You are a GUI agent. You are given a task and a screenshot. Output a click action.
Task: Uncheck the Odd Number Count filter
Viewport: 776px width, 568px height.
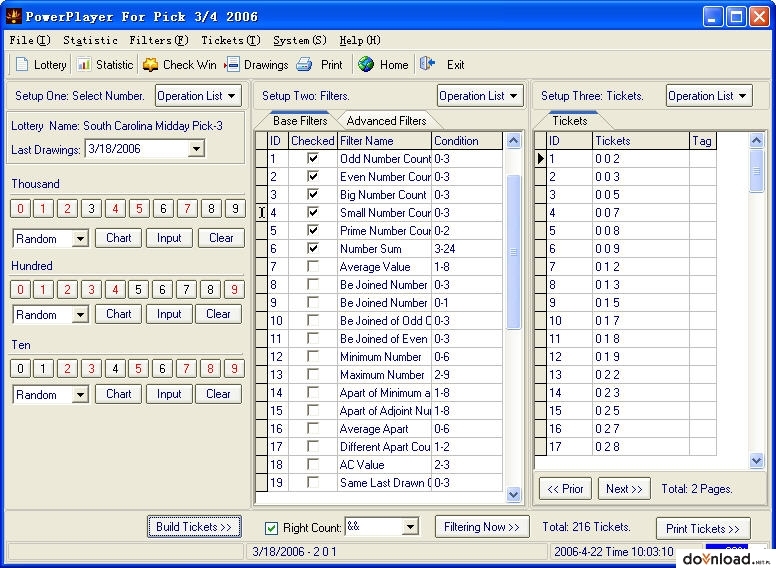[313, 158]
